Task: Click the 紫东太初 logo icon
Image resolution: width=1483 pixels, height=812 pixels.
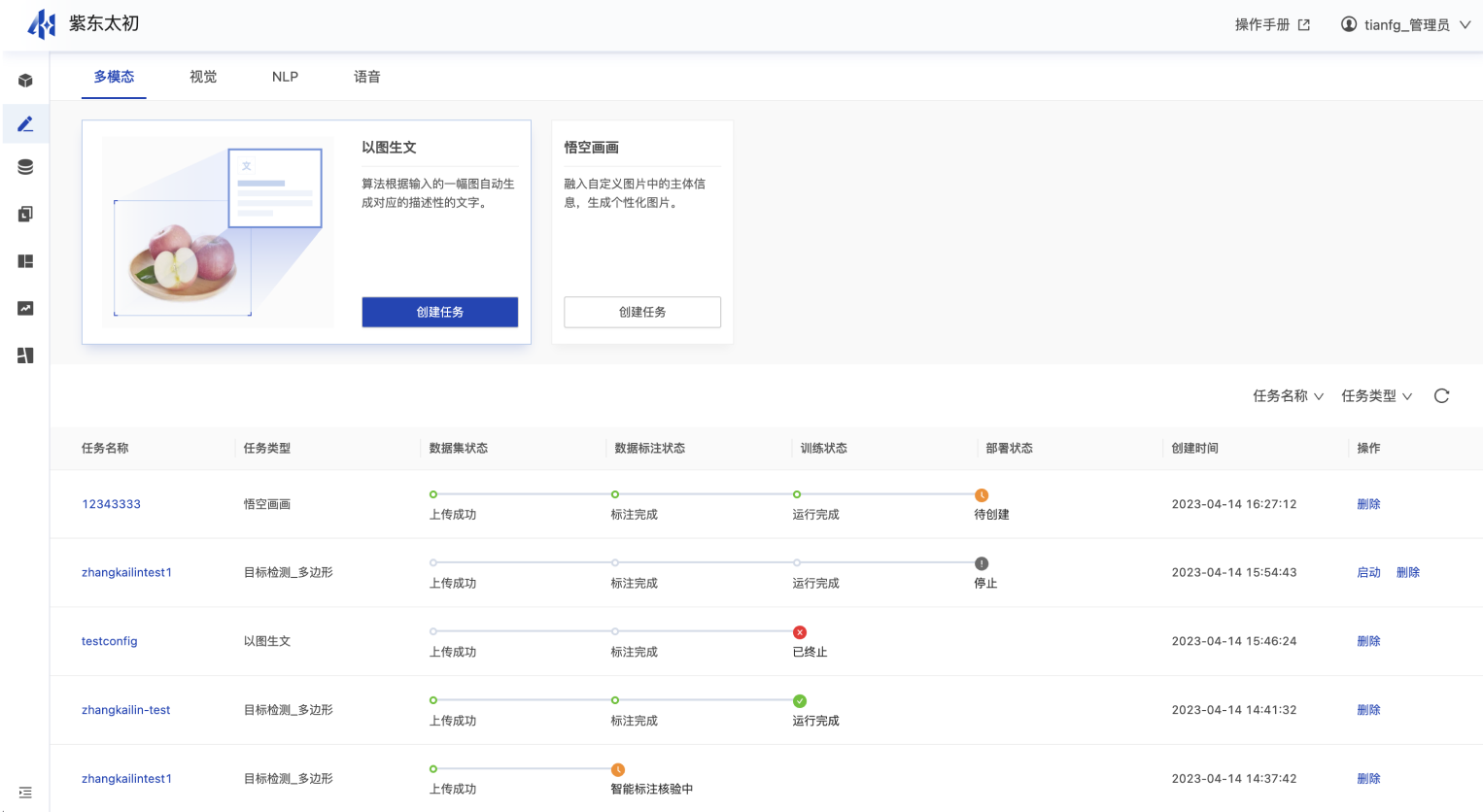Action: 42,23
